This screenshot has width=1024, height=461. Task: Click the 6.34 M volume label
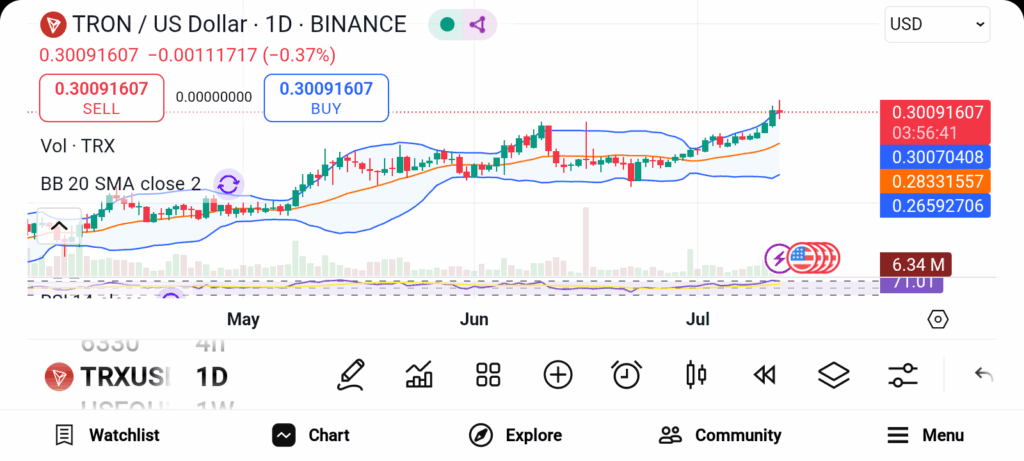click(916, 264)
